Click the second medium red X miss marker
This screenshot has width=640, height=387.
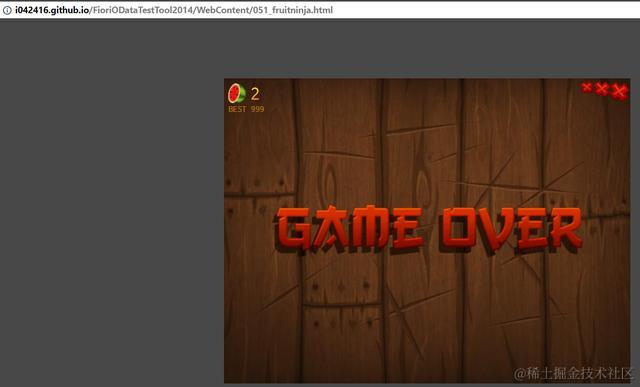click(x=602, y=89)
